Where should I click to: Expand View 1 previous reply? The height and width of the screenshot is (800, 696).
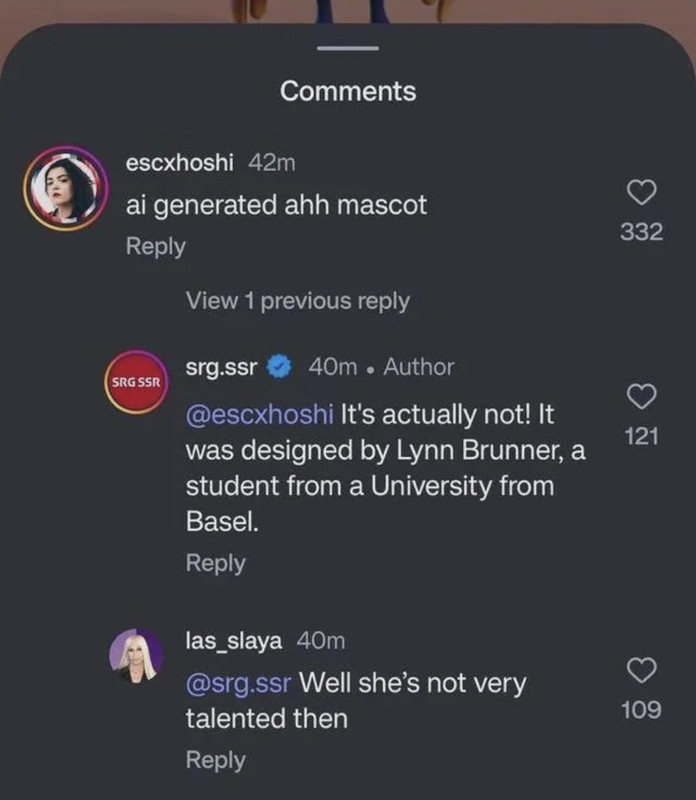[x=297, y=301]
